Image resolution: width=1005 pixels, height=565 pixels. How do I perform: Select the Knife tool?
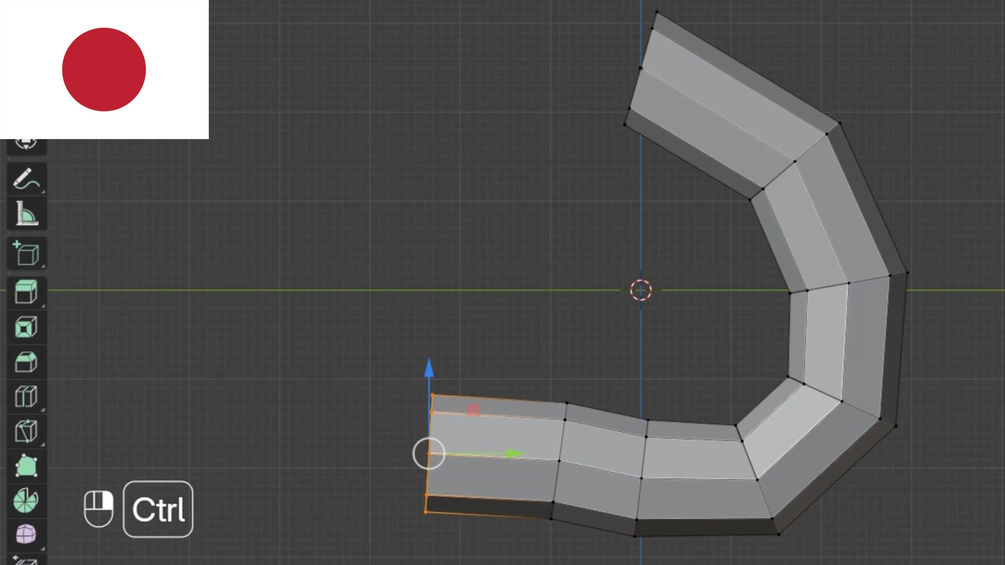[26, 431]
